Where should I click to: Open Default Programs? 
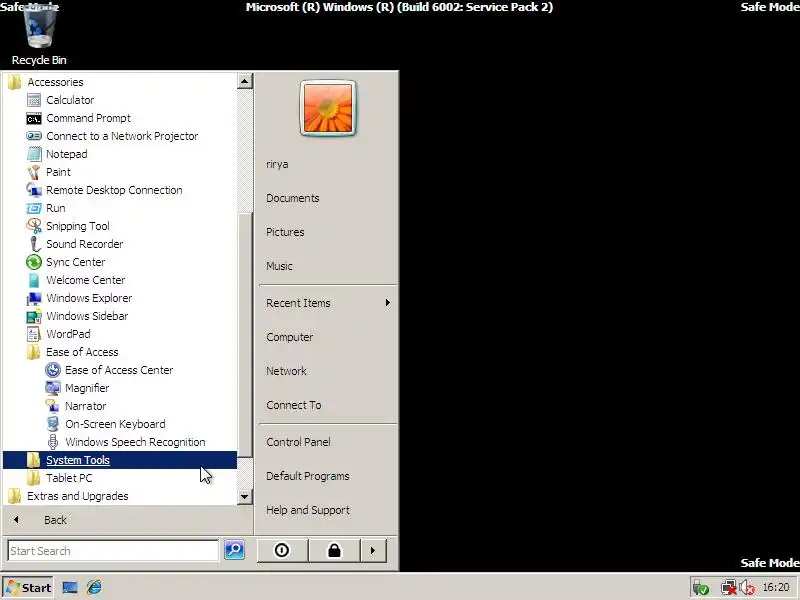328,476
